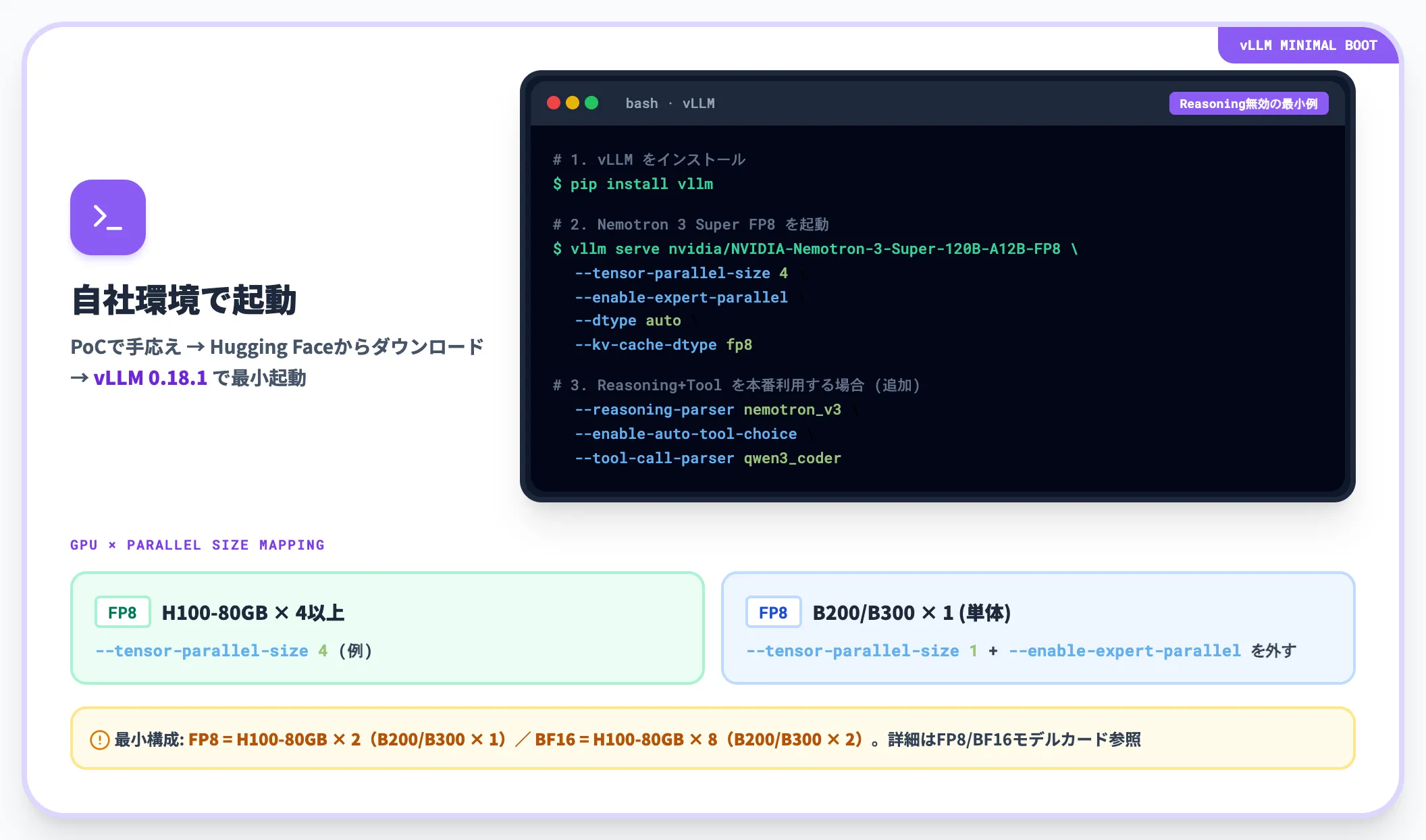Click the comment '# 1. vLLM をインストール'
The image size is (1426, 840).
649,159
